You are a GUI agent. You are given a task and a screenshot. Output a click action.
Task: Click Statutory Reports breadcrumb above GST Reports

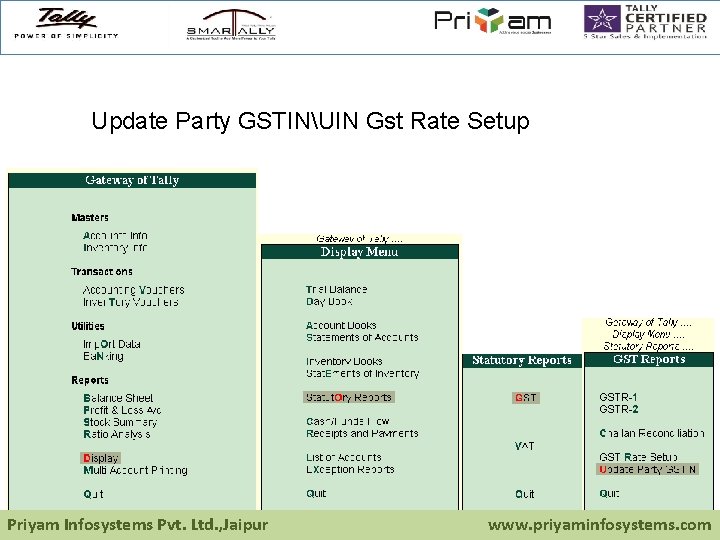pyautogui.click(x=648, y=346)
